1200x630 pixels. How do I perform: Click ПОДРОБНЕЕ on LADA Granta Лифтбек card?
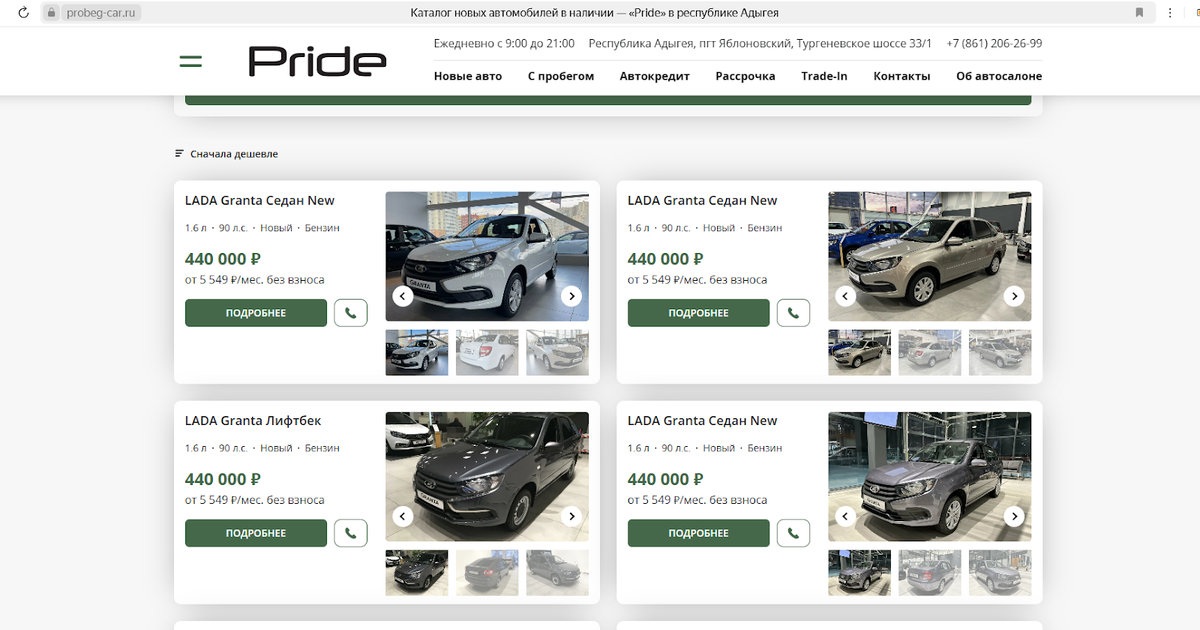[256, 533]
